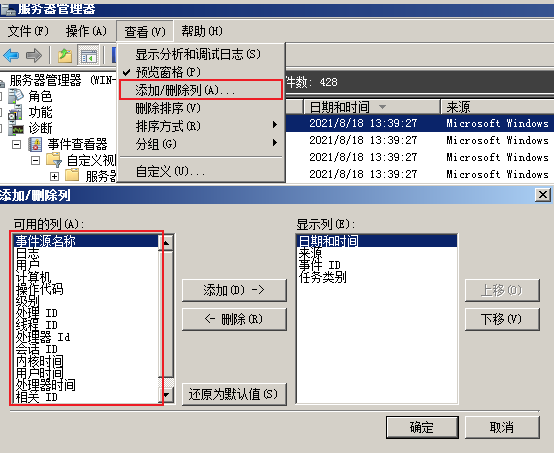Select 操作代码 in available columns list
Screen dimensions: 554x453
(x=87, y=289)
